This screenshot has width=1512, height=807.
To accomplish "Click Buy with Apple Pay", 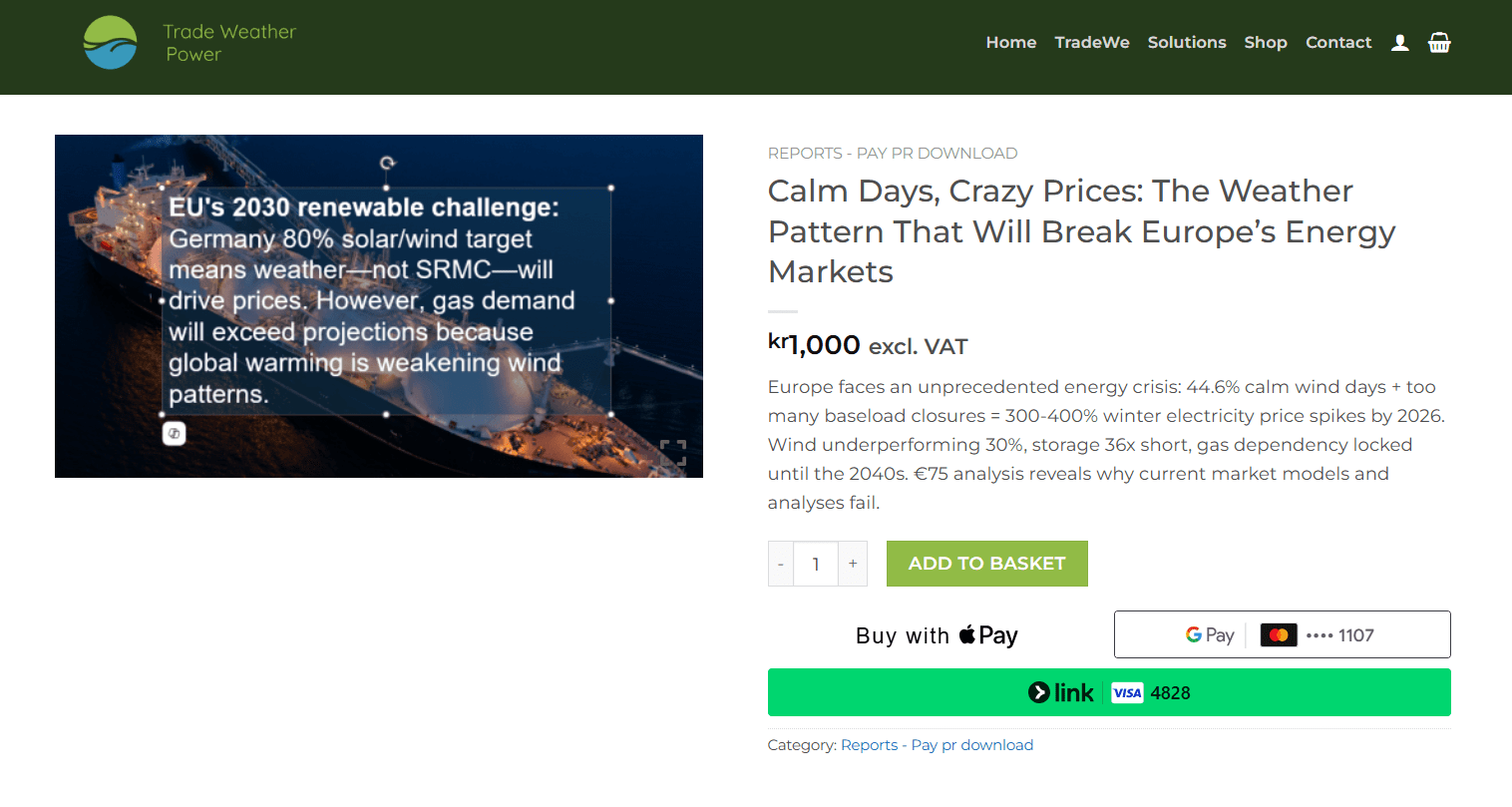I will 937,635.
